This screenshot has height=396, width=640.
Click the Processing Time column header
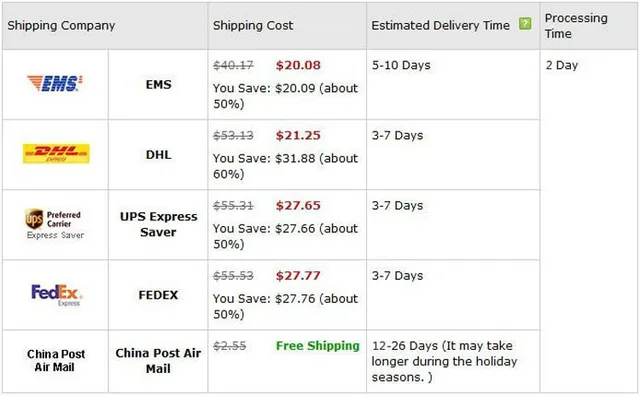(x=576, y=25)
